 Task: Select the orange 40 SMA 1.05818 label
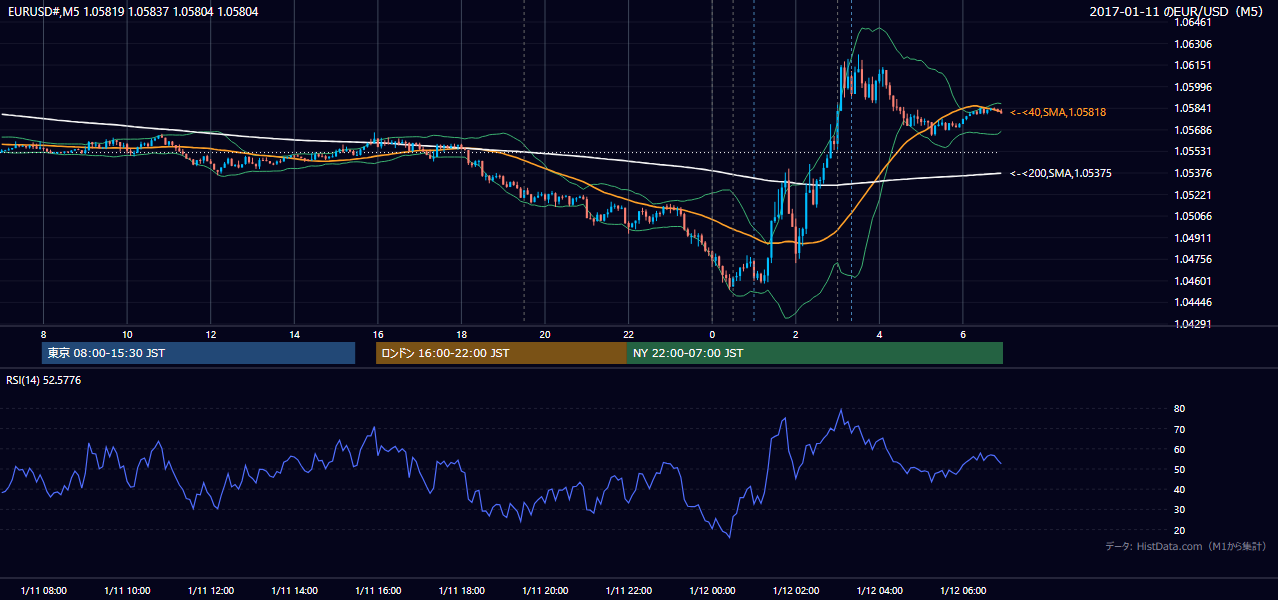pyautogui.click(x=1058, y=112)
